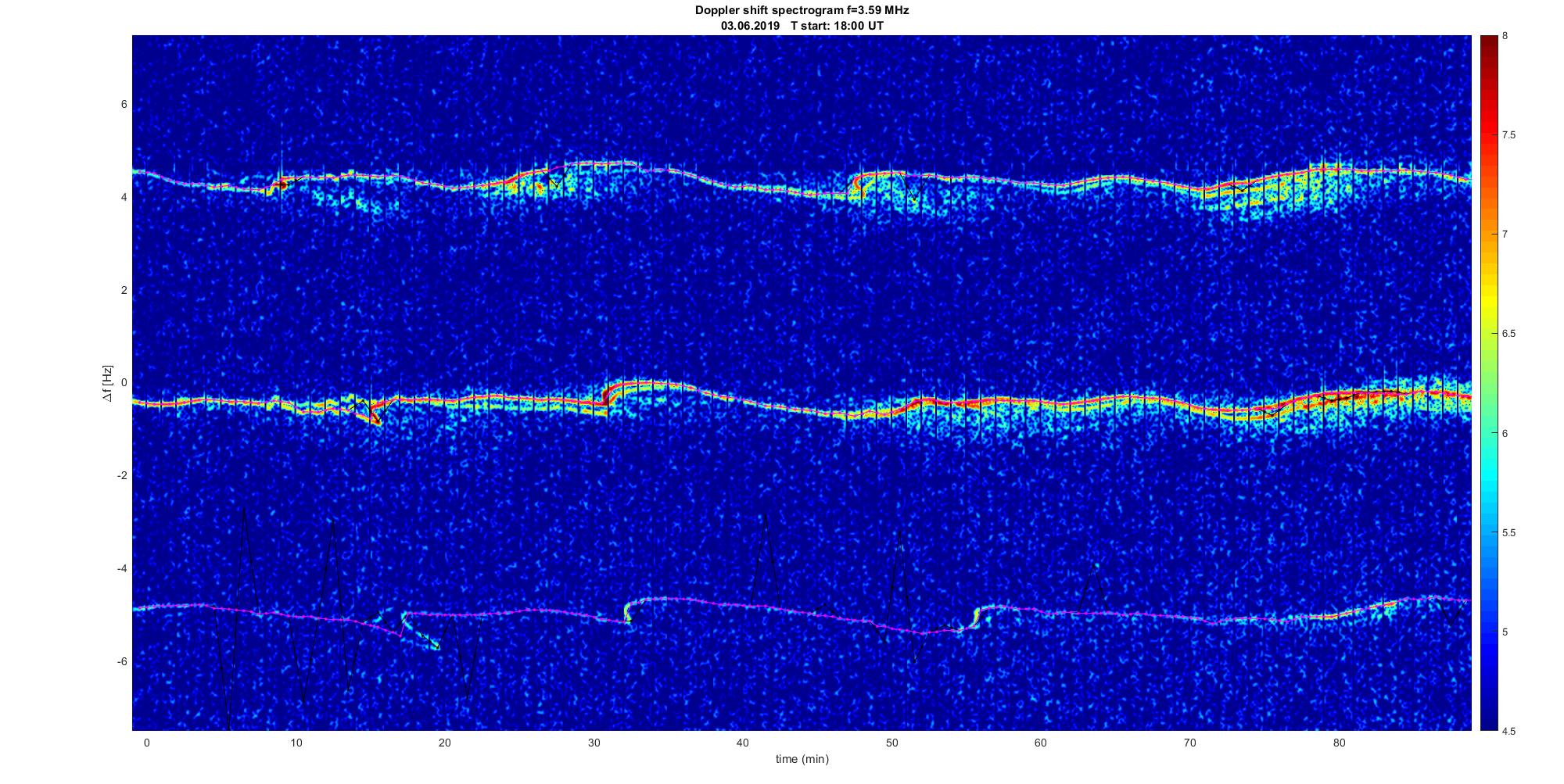Click the dark blue bottom of the colorbar
The image size is (1564, 784).
(x=1488, y=719)
